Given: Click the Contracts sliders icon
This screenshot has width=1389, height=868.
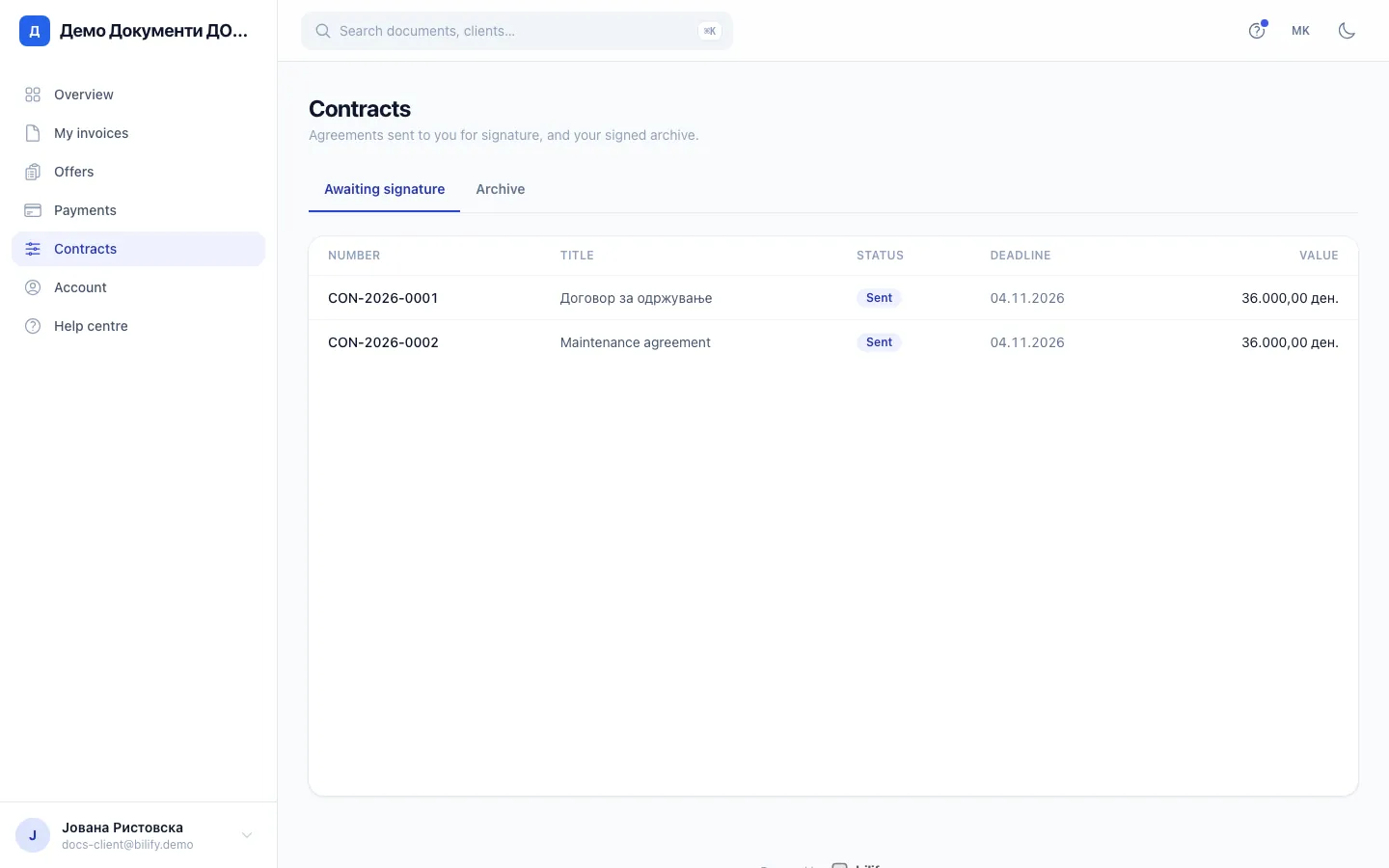Looking at the screenshot, I should [33, 249].
